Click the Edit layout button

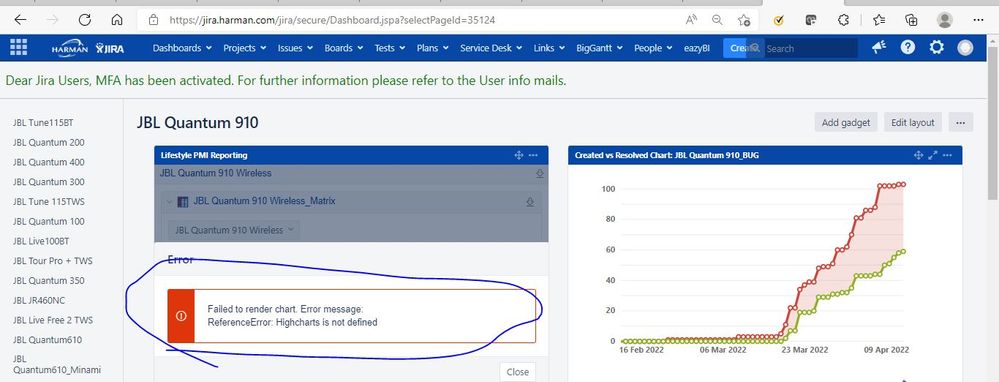pos(912,123)
